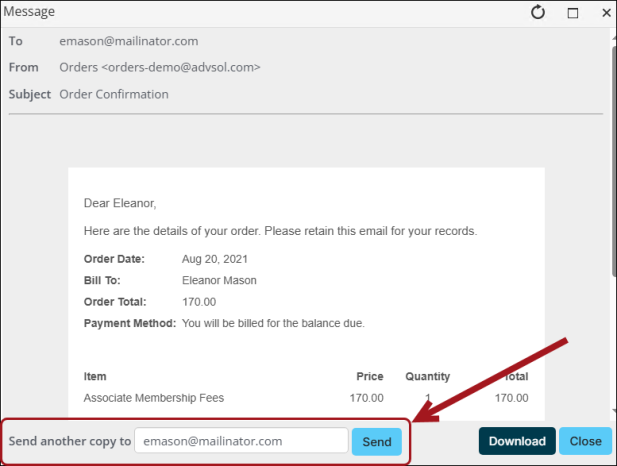Image resolution: width=617 pixels, height=466 pixels.
Task: Click the vertical scrollbar thumb of the message
Action: click(614, 161)
